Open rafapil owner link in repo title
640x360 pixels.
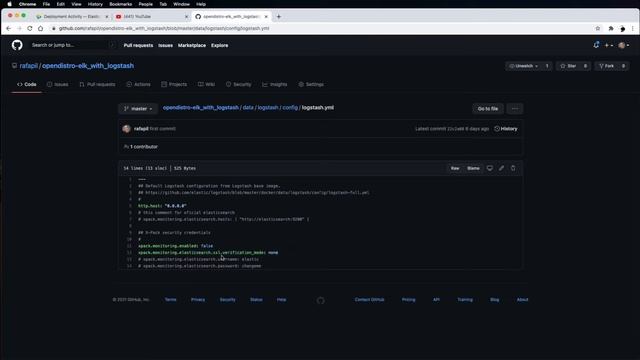point(28,66)
